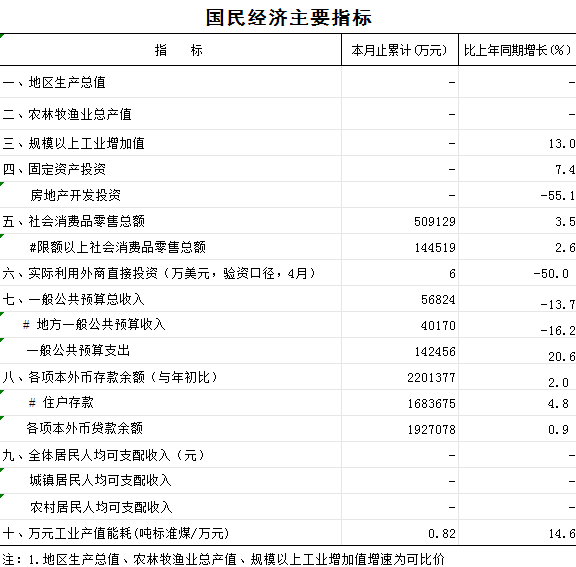The height and width of the screenshot is (567, 576).
Task: Select the 规模以上工业增加值 growth value 13.0
Action: click(x=562, y=144)
